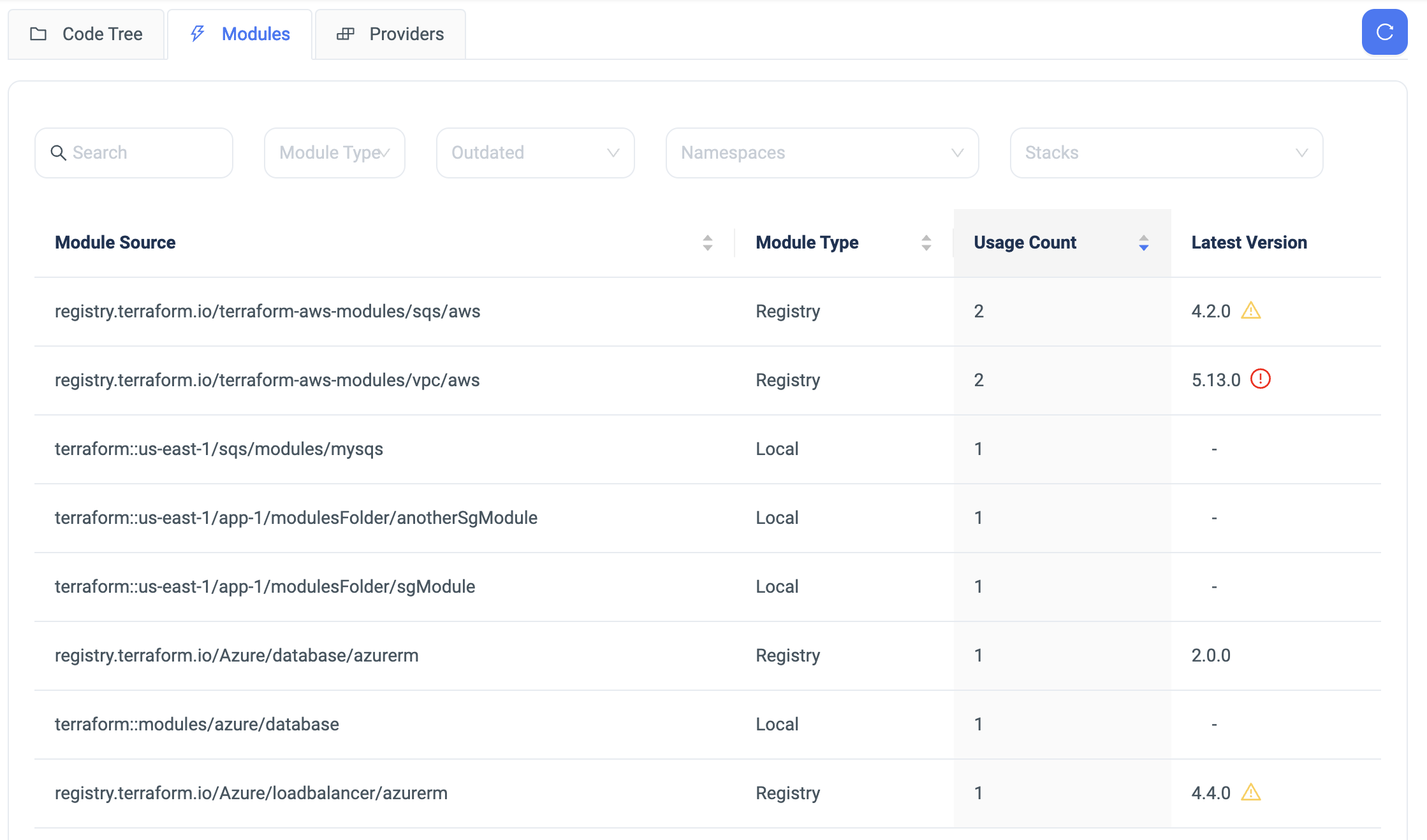Click the Code Tree folder icon
Image resolution: width=1427 pixels, height=840 pixels.
(x=38, y=34)
